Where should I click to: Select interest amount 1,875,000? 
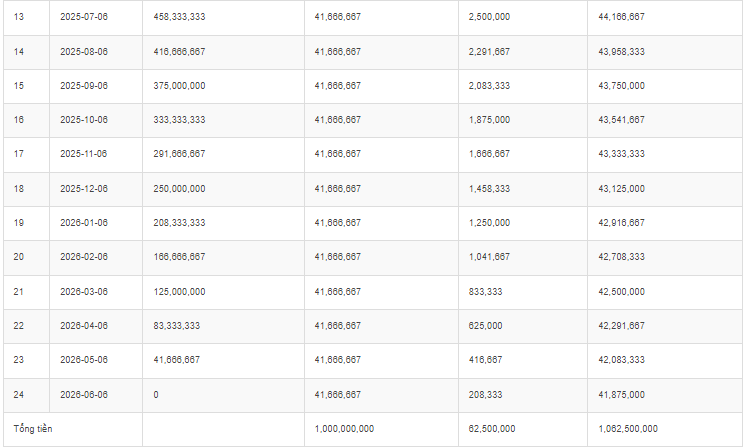[x=489, y=120]
